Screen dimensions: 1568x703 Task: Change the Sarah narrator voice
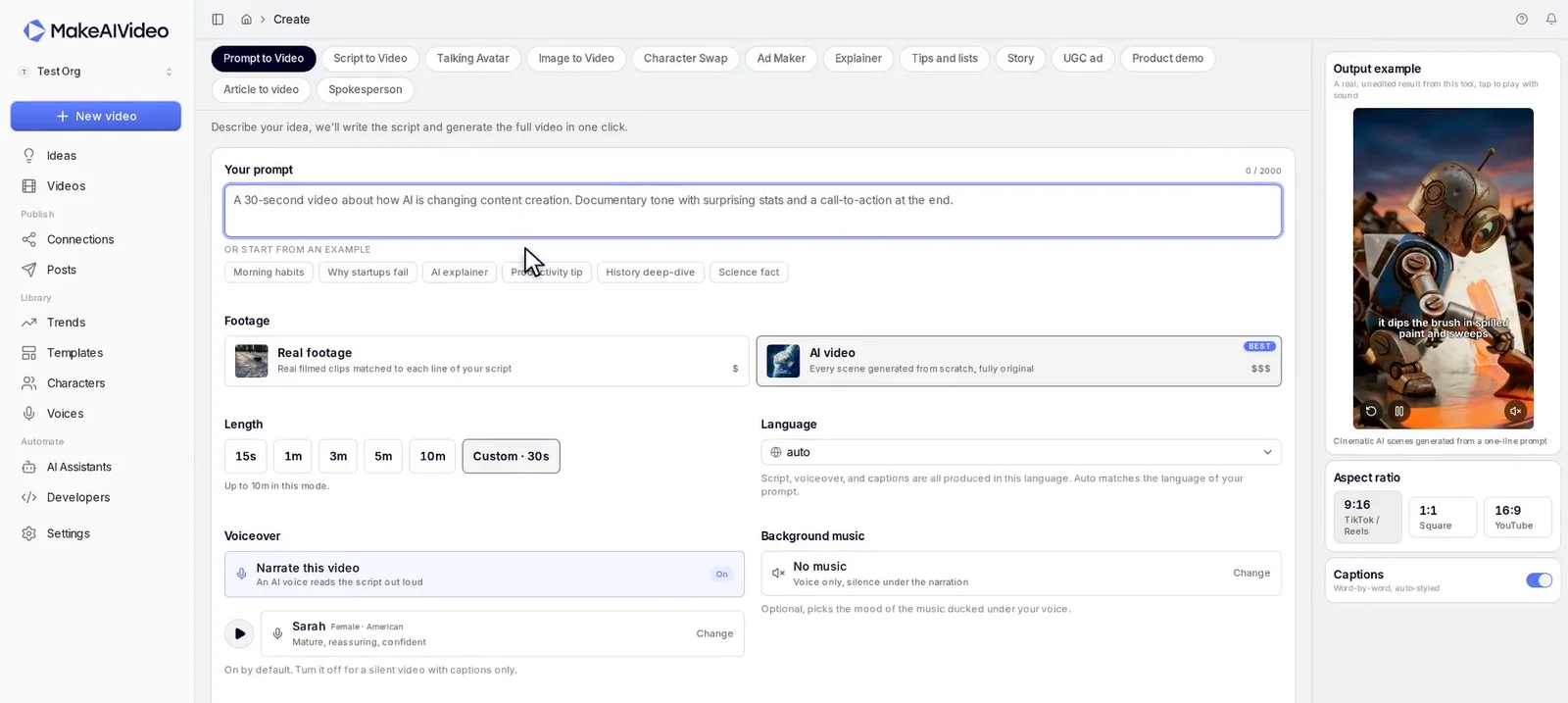click(x=714, y=633)
